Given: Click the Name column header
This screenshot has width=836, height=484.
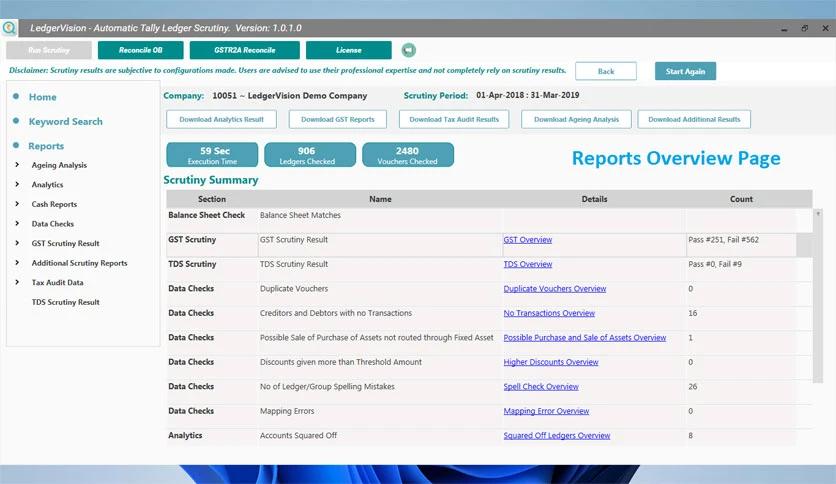Looking at the screenshot, I should 380,199.
